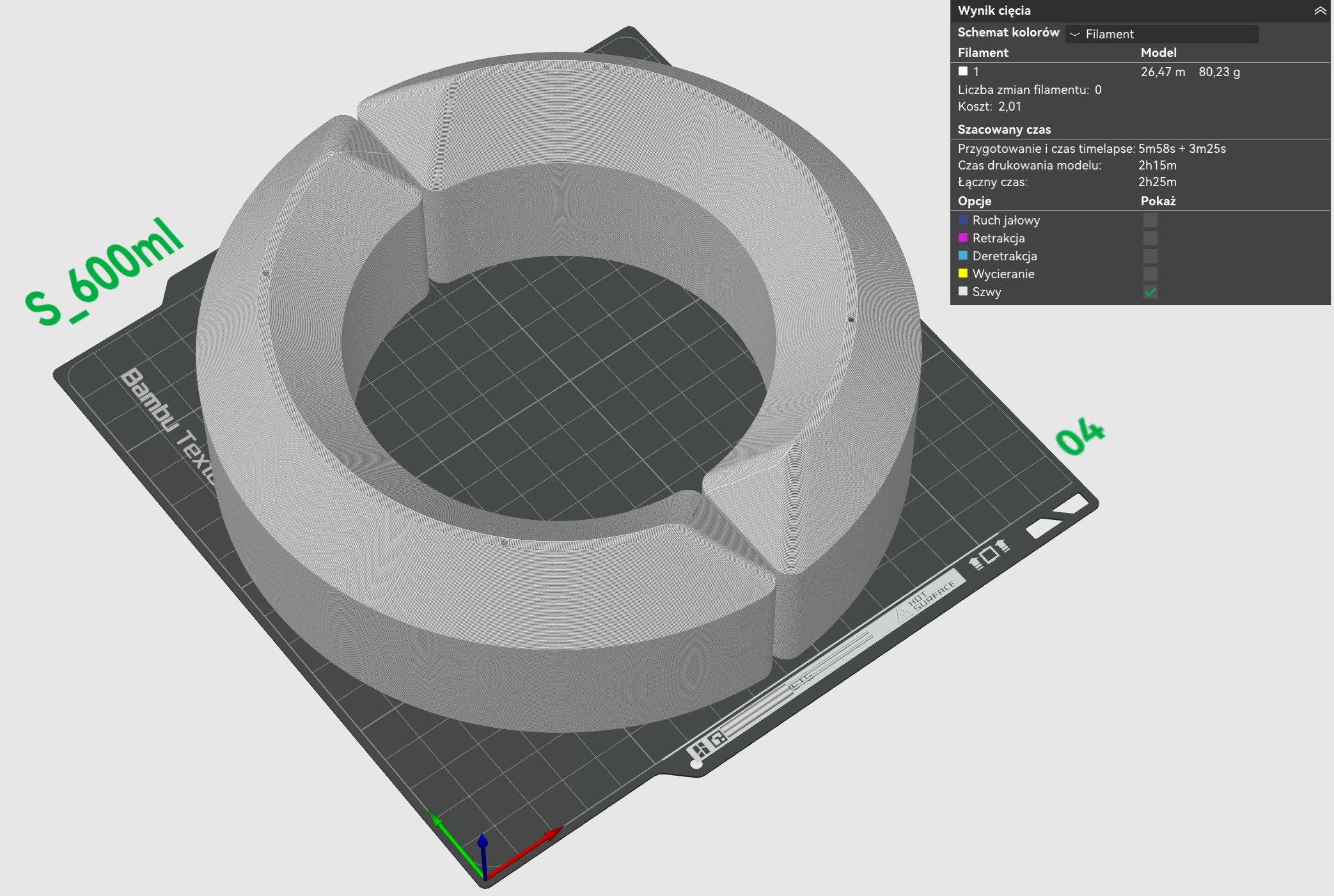Click the cyan Deretrakcja color swatch
Image resolution: width=1334 pixels, height=896 pixels.
pos(963,255)
